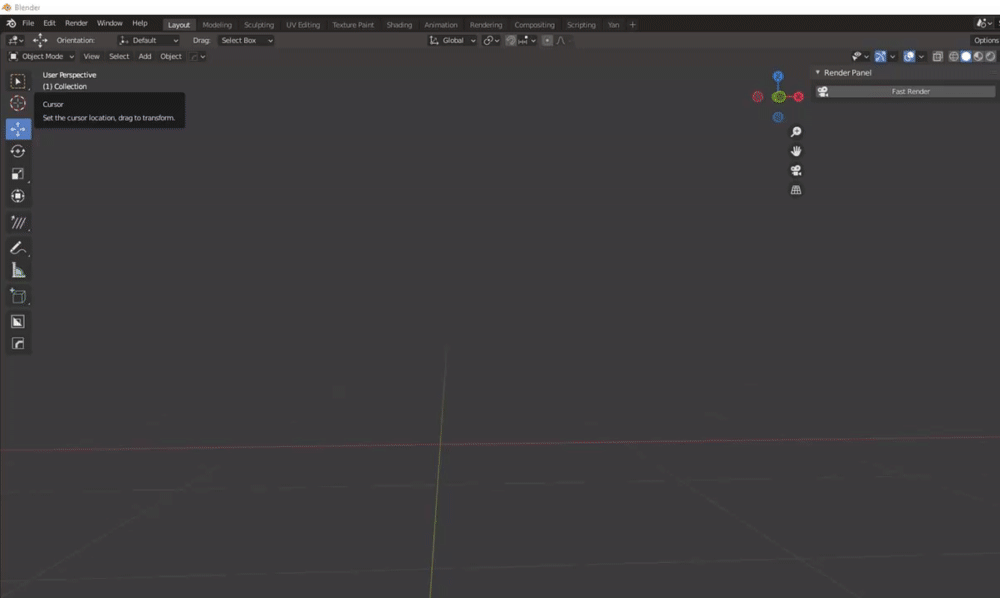
Task: Switch to the Scripting workspace tab
Action: pyautogui.click(x=581, y=25)
